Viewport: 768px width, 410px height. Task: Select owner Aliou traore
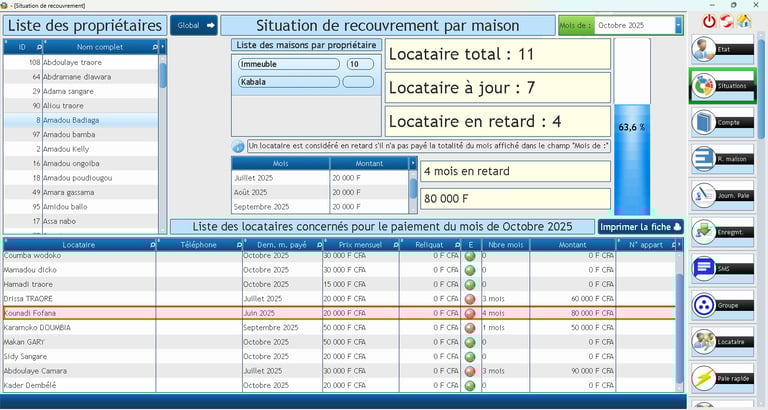click(x=81, y=106)
